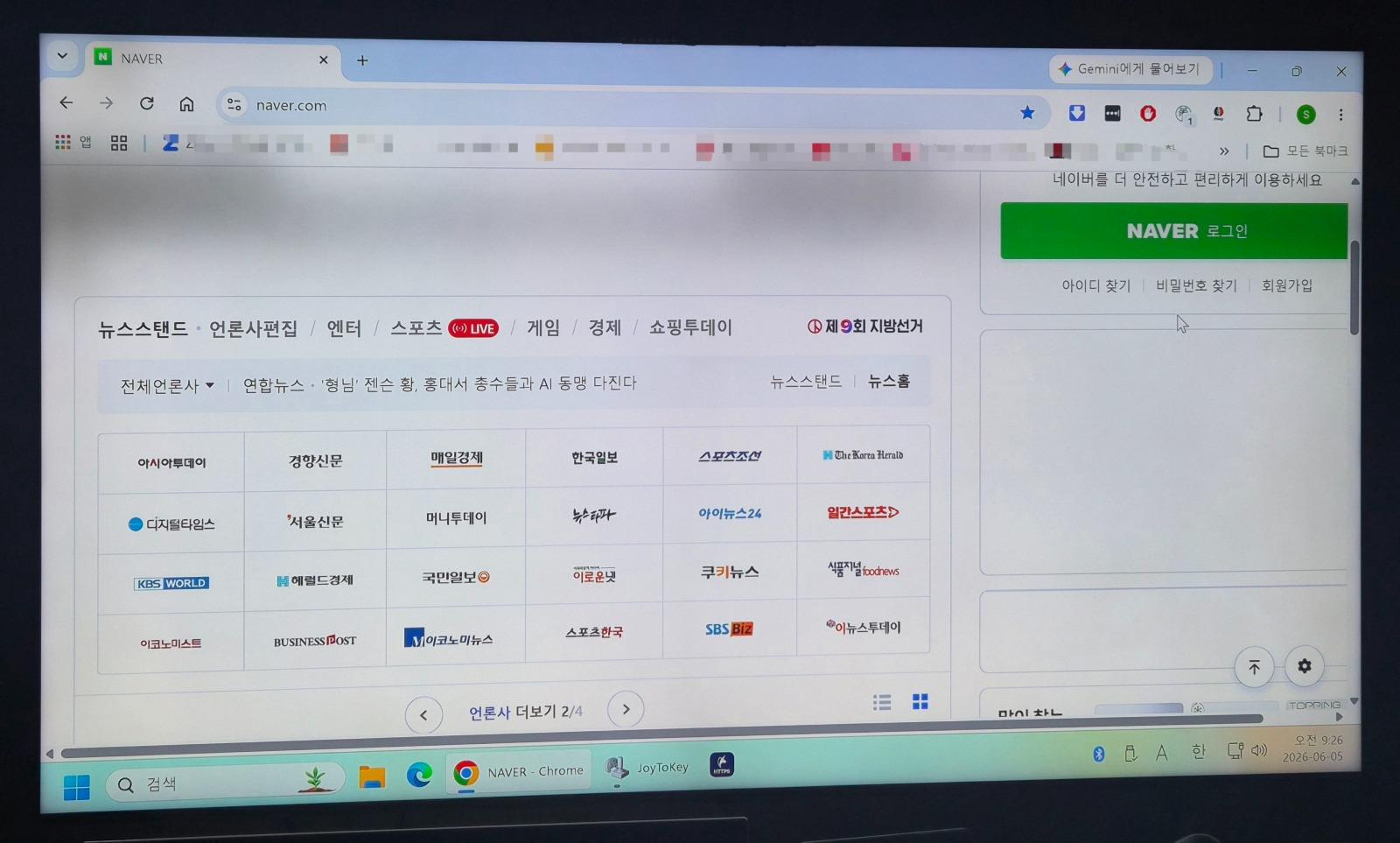
Task: Open 헤럴드경제 press logo
Action: [315, 580]
